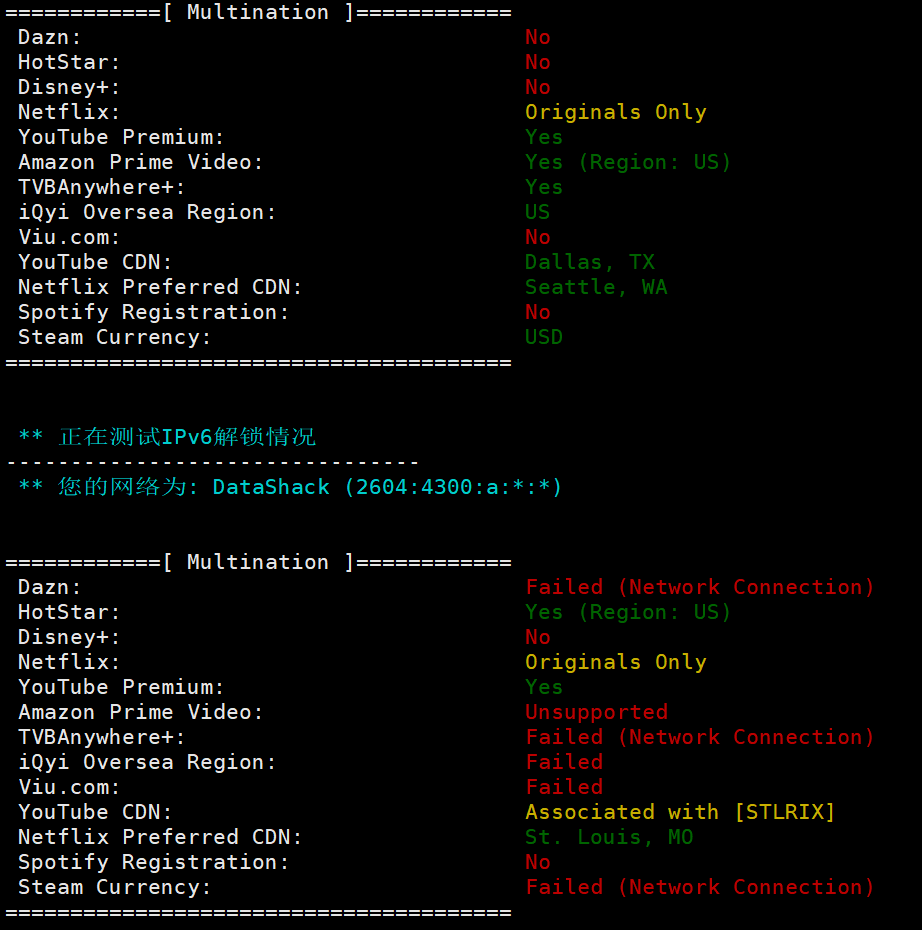Click the "USD" Steam Currency value

pyautogui.click(x=544, y=337)
